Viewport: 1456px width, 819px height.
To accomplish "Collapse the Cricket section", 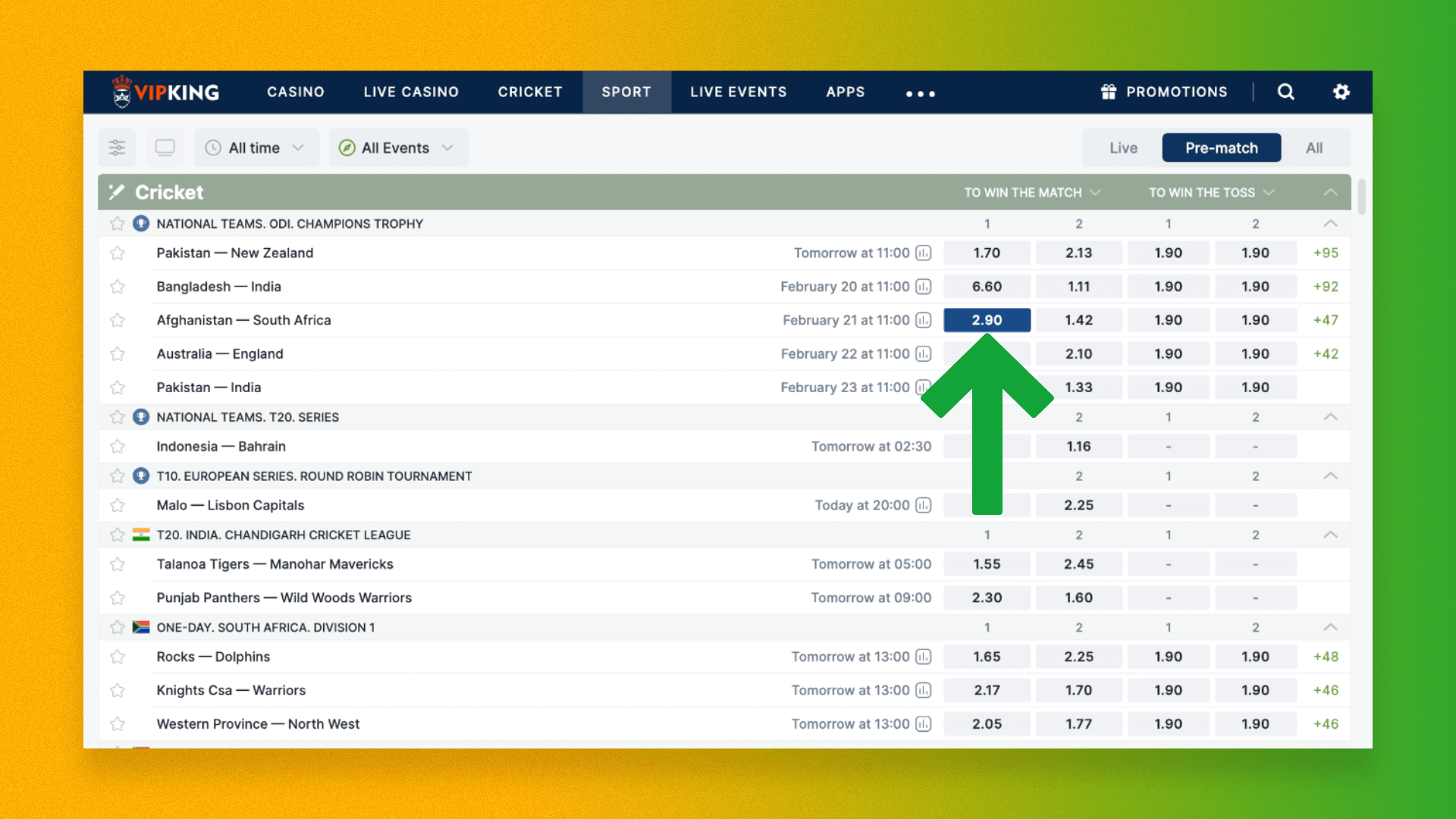I will click(x=1330, y=193).
